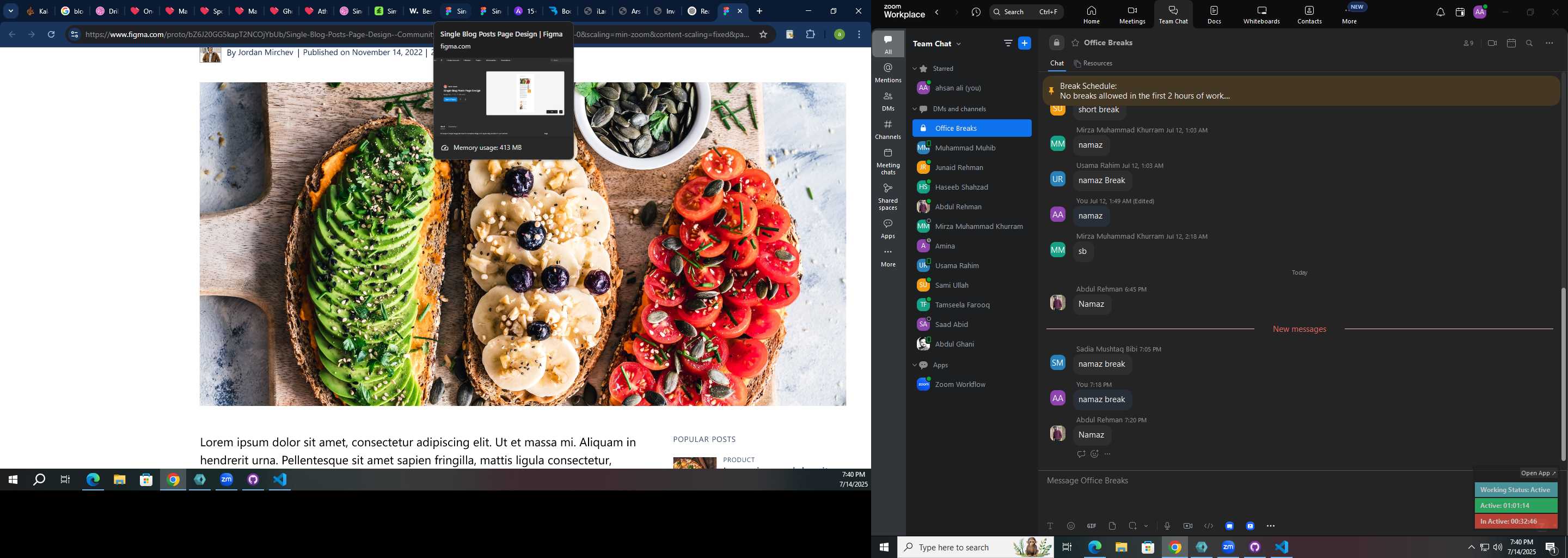Viewport: 1568px width, 558px height.
Task: Open chat with Muhammad Muhib
Action: tap(971, 148)
